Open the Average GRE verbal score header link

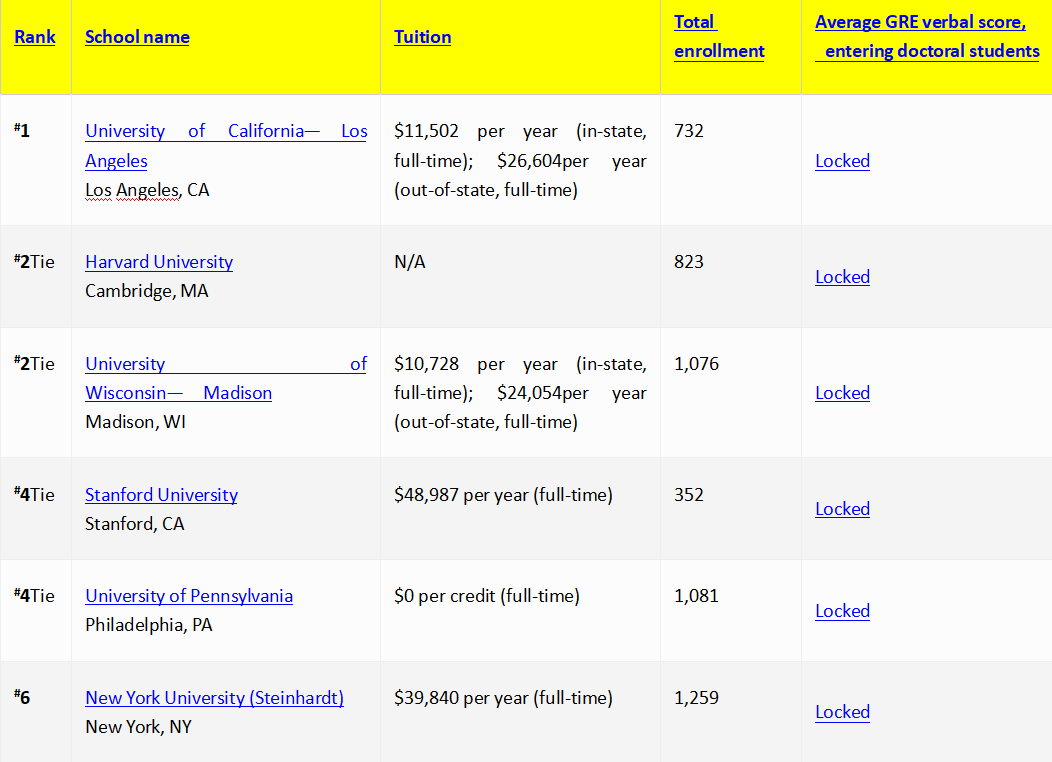[927, 37]
